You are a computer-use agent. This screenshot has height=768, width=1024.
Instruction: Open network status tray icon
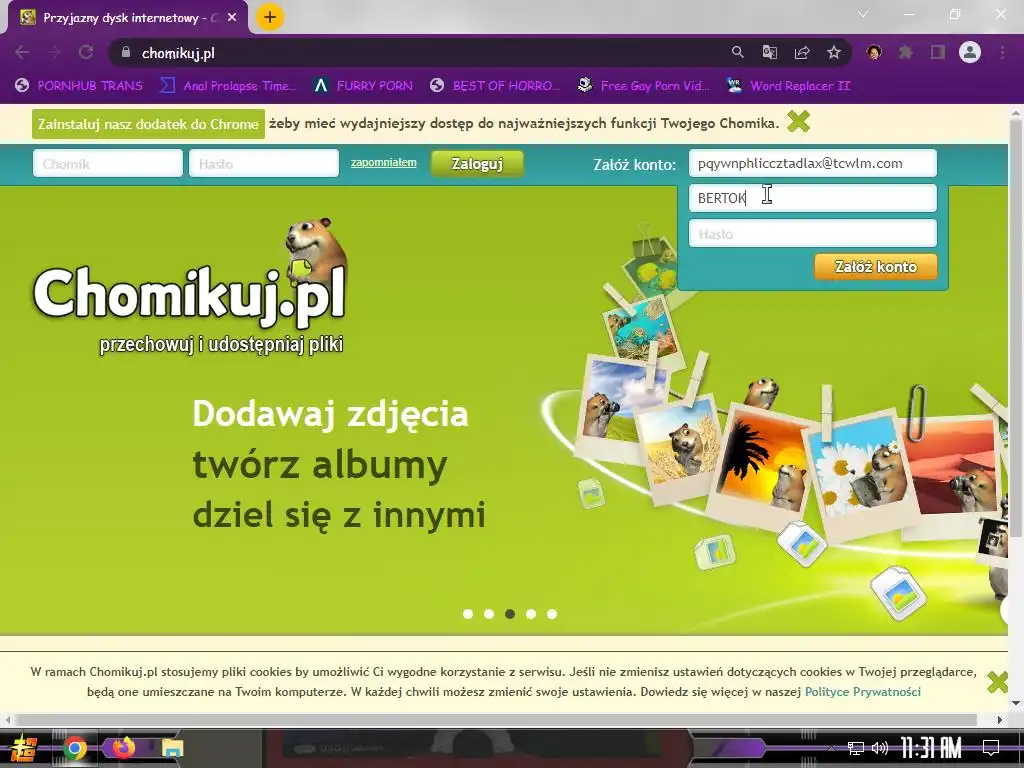pyautogui.click(x=855, y=748)
